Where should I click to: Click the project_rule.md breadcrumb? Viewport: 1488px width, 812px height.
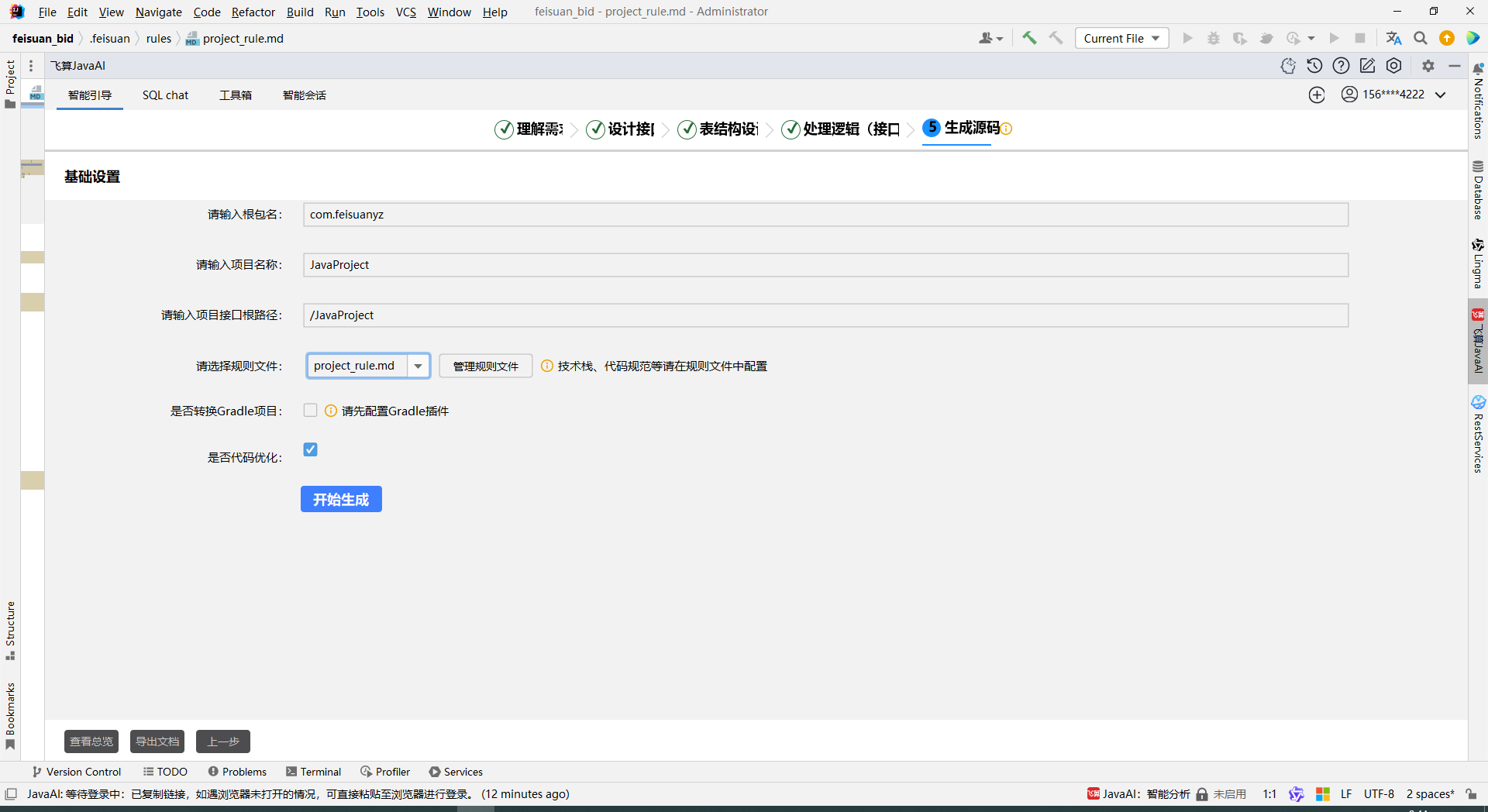(235, 39)
